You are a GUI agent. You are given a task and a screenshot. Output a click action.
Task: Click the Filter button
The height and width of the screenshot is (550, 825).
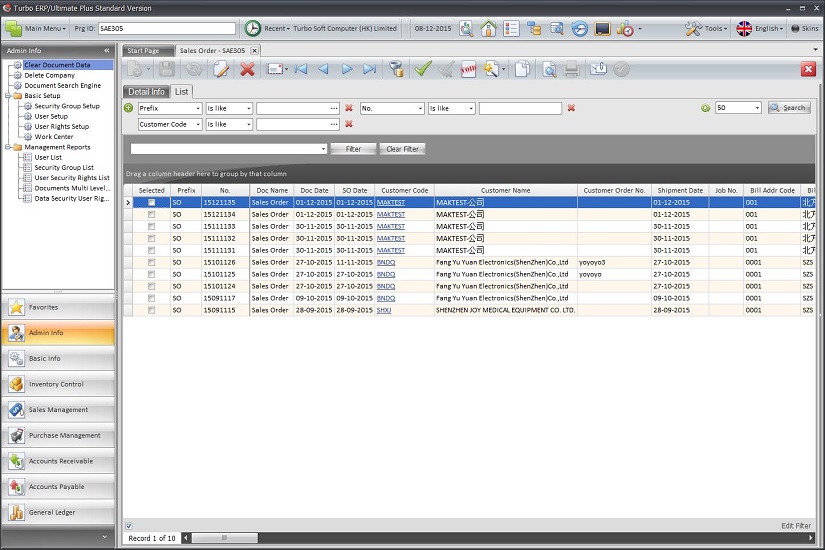tap(353, 149)
